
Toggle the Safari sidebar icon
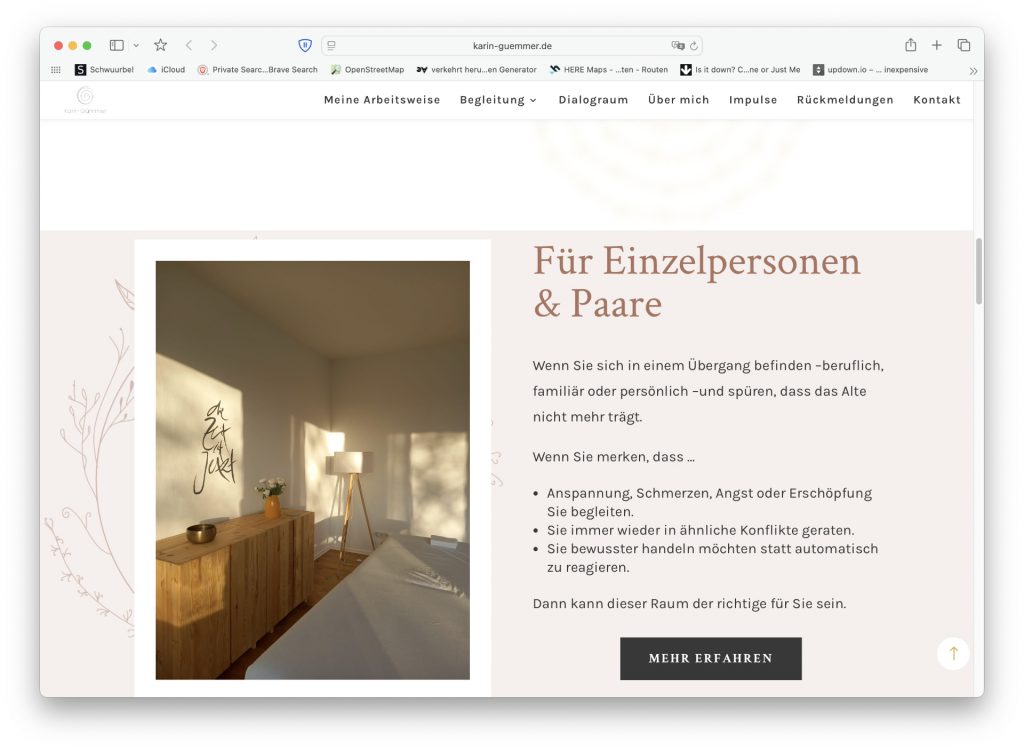[117, 45]
